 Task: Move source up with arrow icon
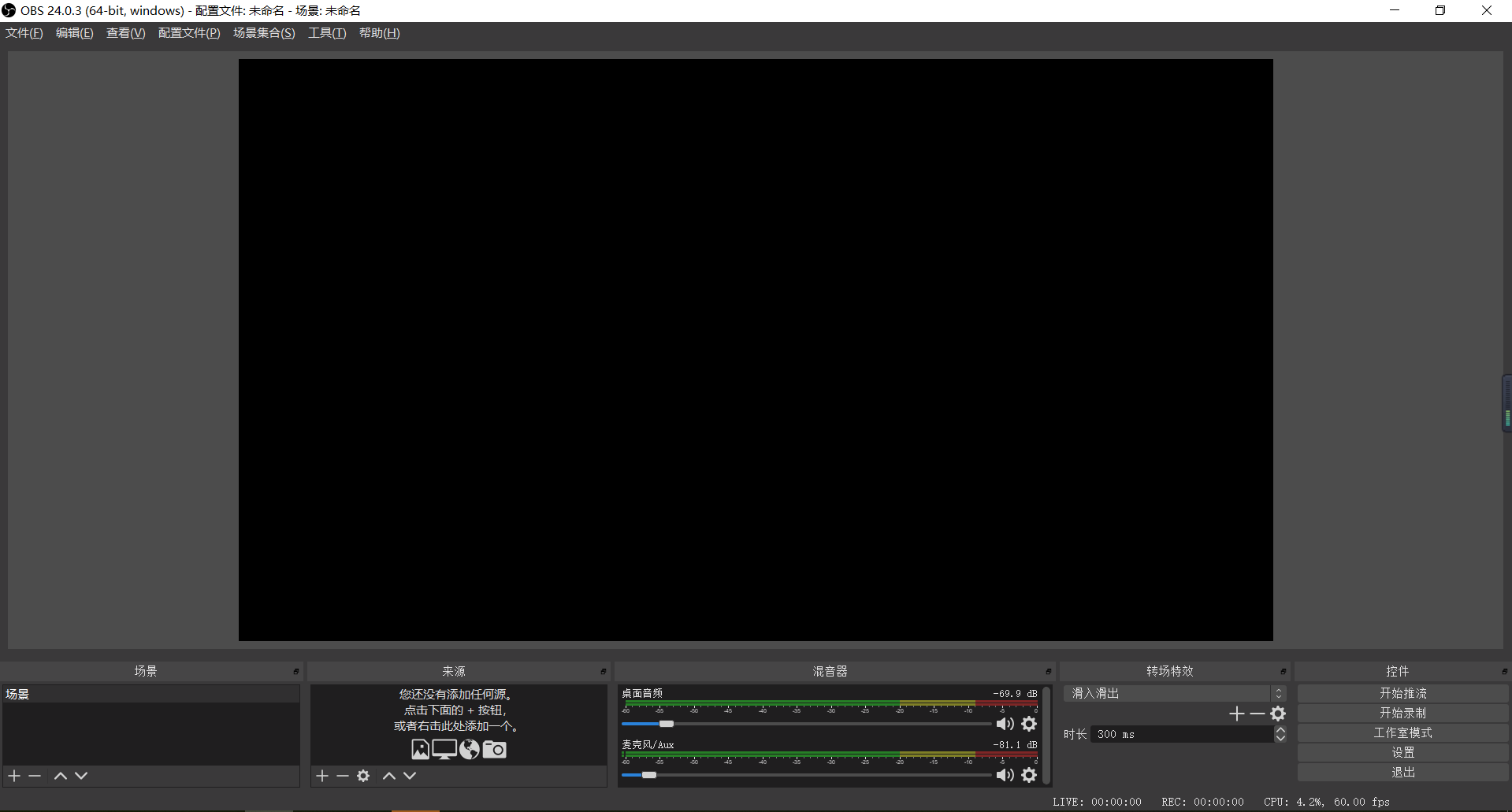(389, 776)
